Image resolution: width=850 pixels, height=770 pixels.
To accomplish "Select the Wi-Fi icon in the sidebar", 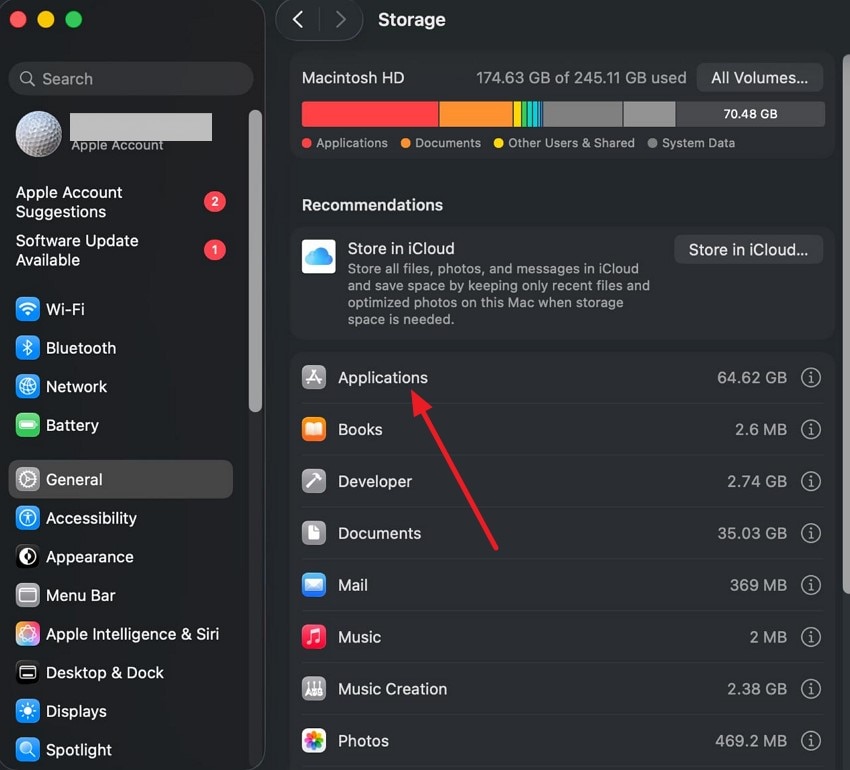I will [27, 309].
